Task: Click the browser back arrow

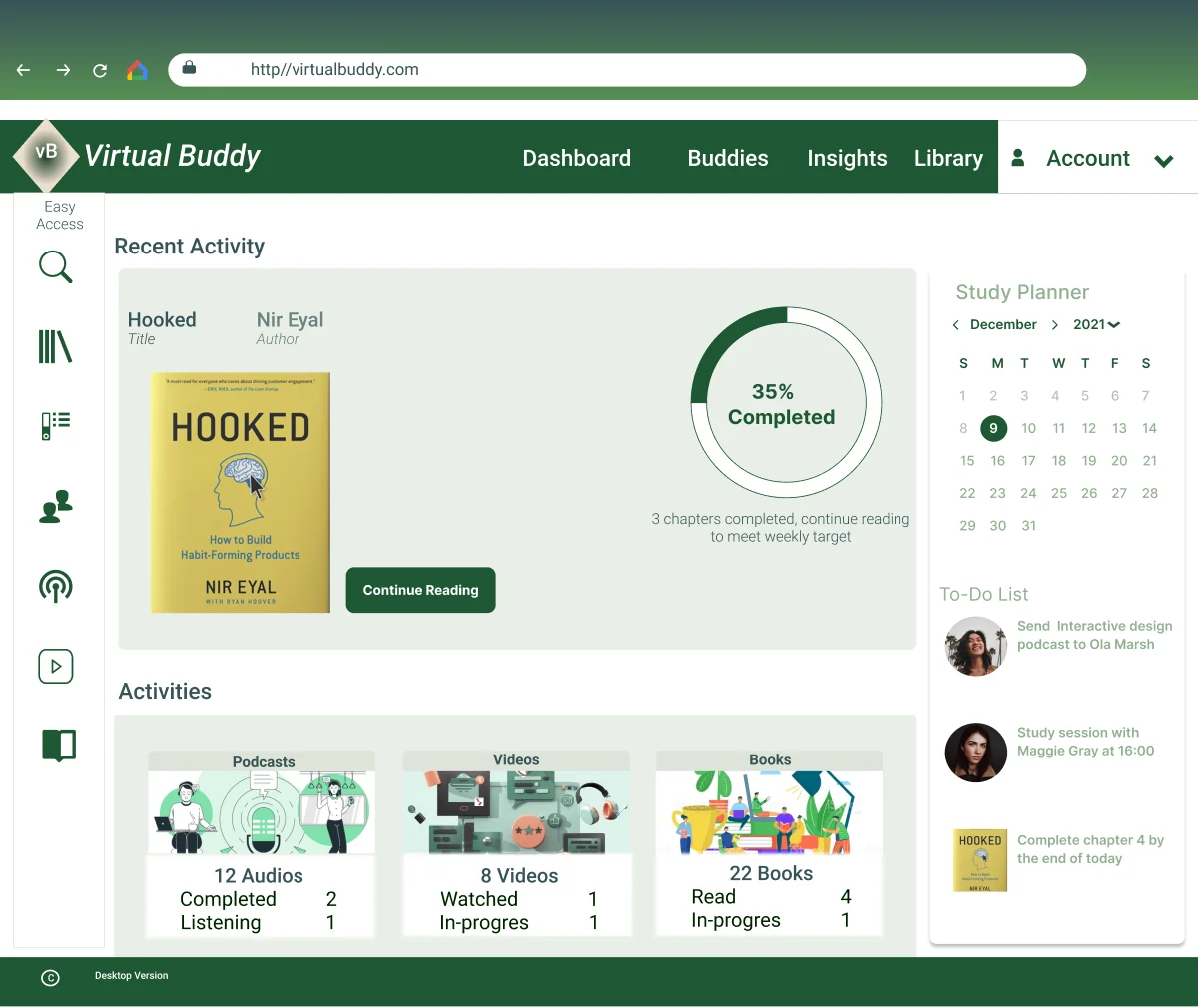Action: 24,70
